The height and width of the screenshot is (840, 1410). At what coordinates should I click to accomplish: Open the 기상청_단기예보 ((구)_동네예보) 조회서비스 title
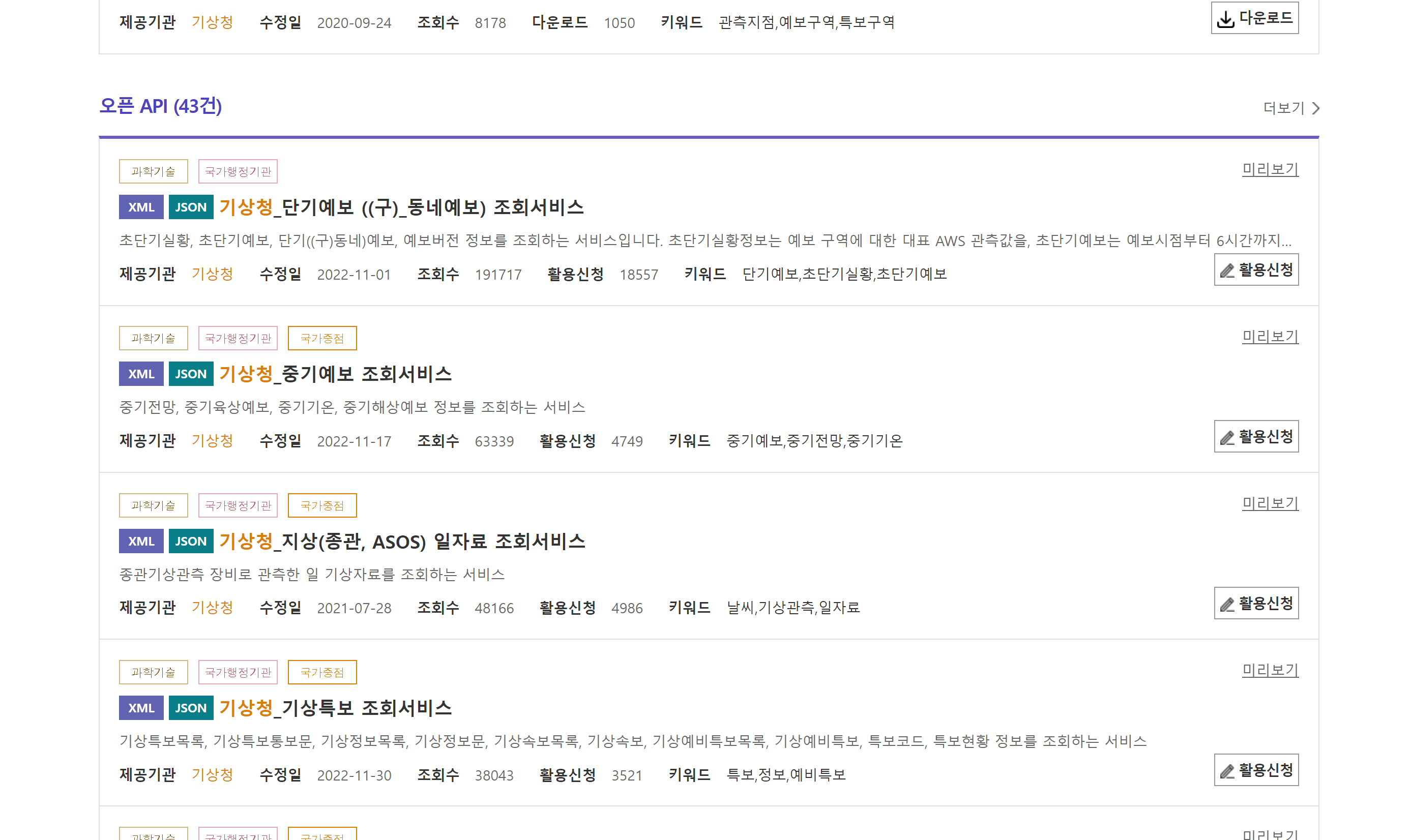[401, 207]
